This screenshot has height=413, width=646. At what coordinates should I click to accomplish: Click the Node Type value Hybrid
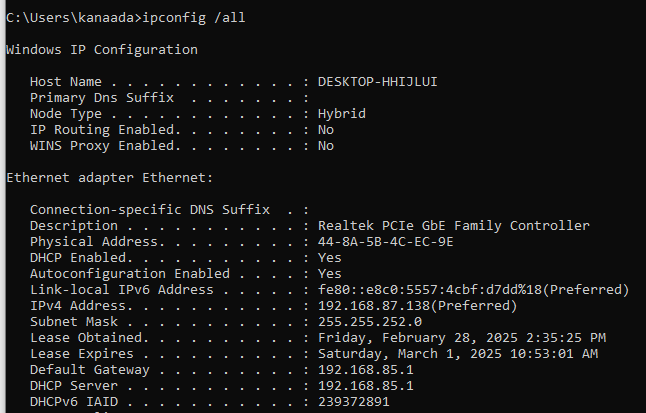tap(342, 113)
